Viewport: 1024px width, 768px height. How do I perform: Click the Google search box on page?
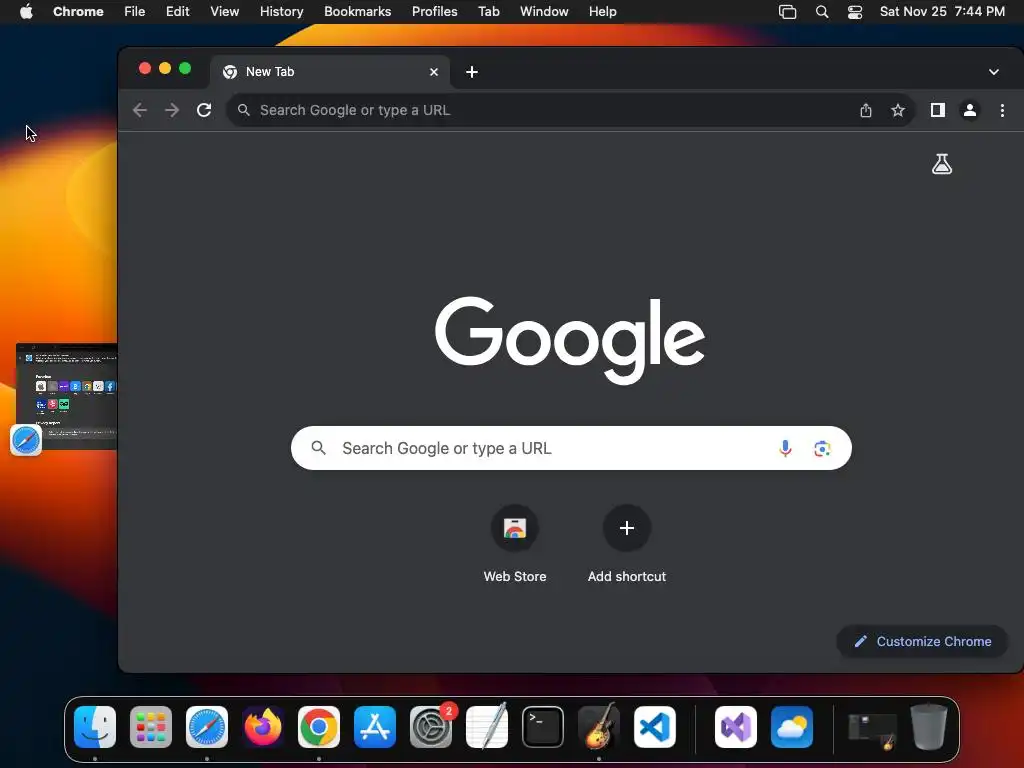pos(571,448)
